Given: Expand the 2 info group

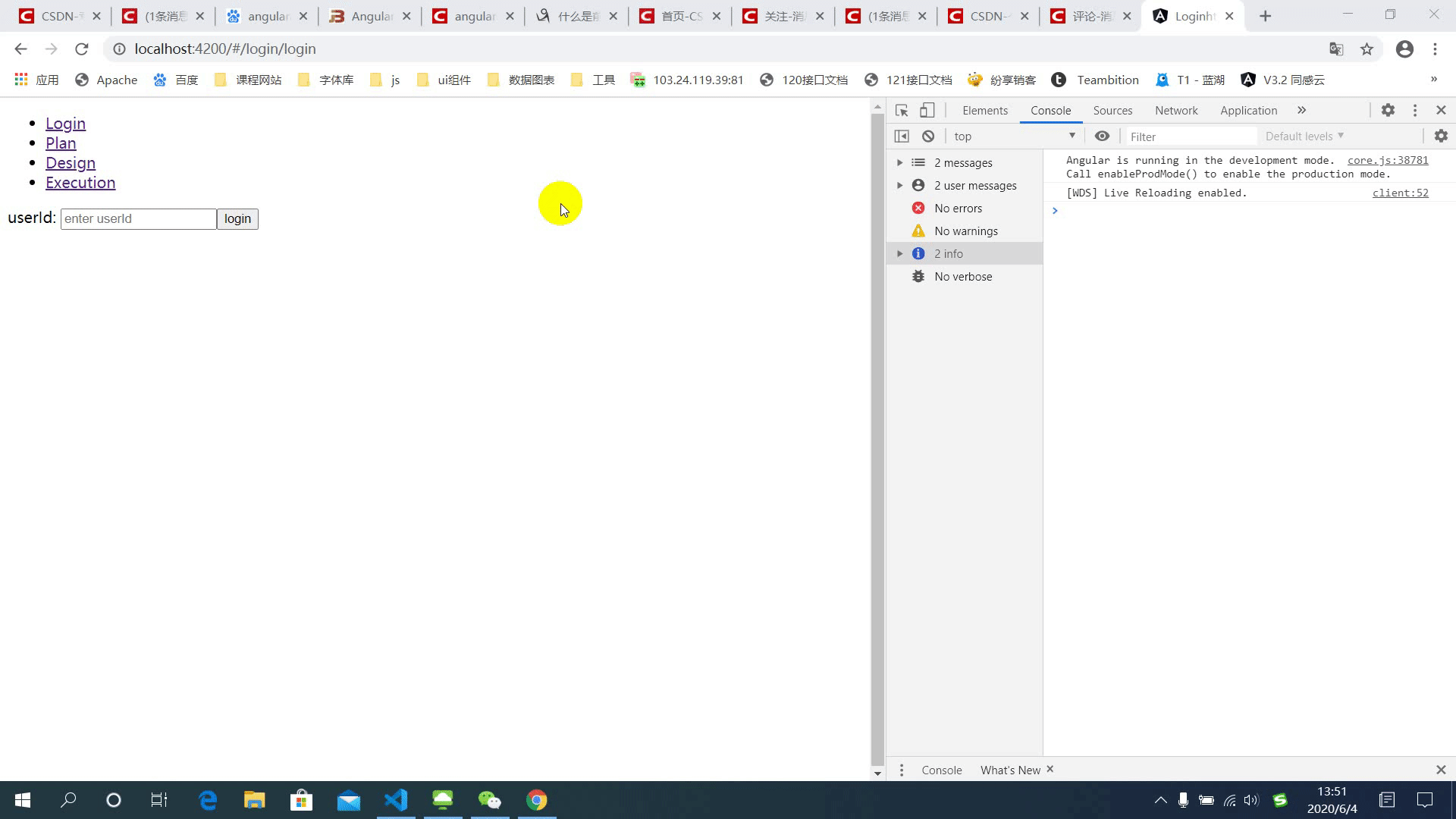Looking at the screenshot, I should 899,253.
